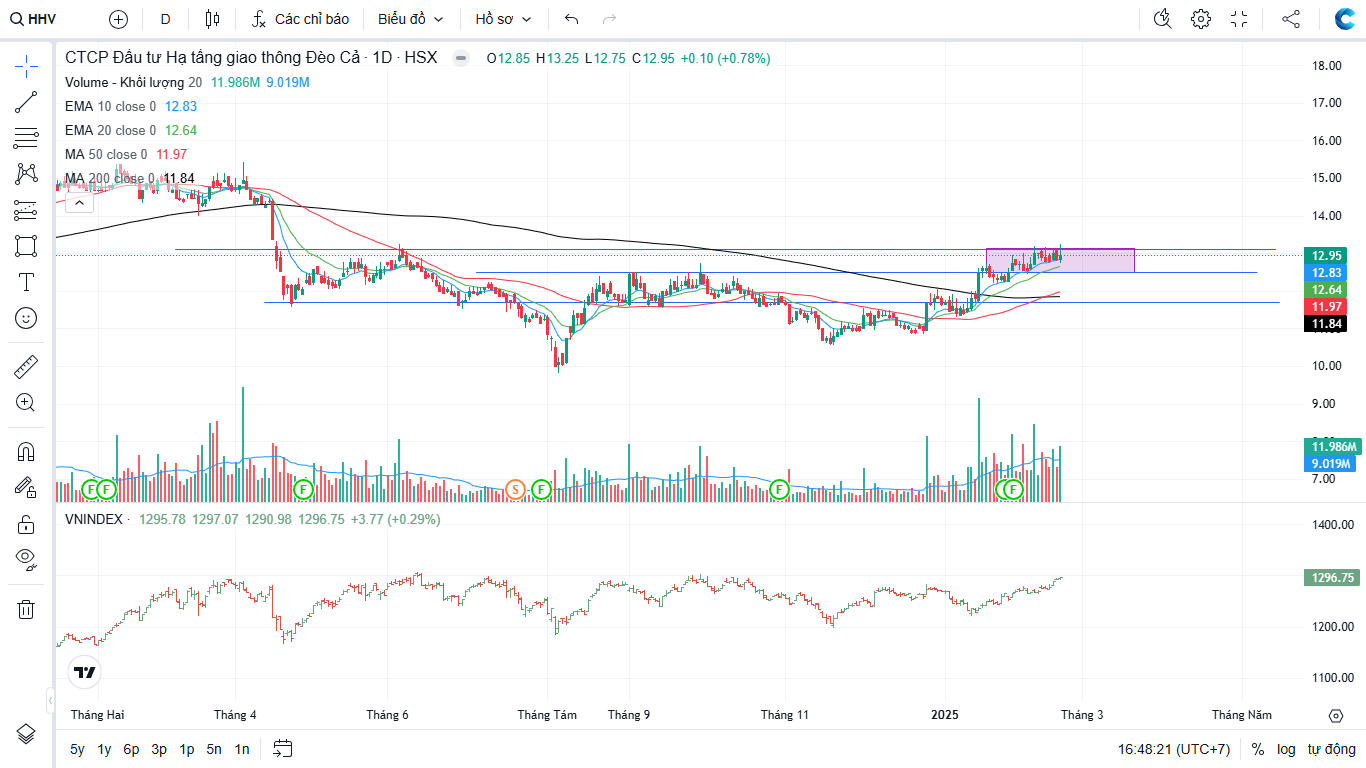Remove drawings with the trash icon
The image size is (1366, 768).
(26, 609)
